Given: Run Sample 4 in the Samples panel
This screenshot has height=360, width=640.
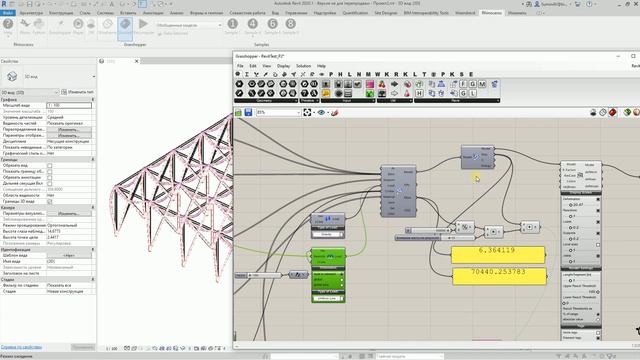Looking at the screenshot, I should click(x=252, y=26).
